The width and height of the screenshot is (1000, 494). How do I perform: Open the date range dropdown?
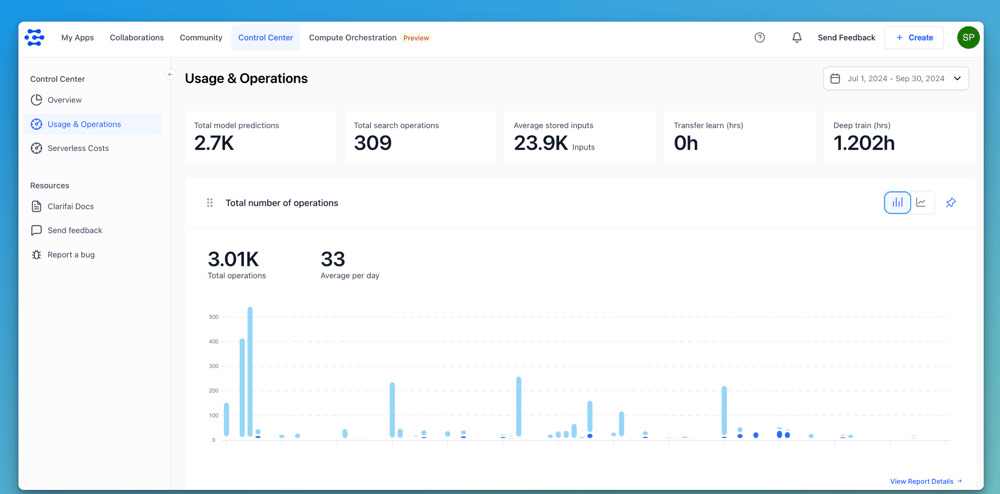[x=896, y=79]
